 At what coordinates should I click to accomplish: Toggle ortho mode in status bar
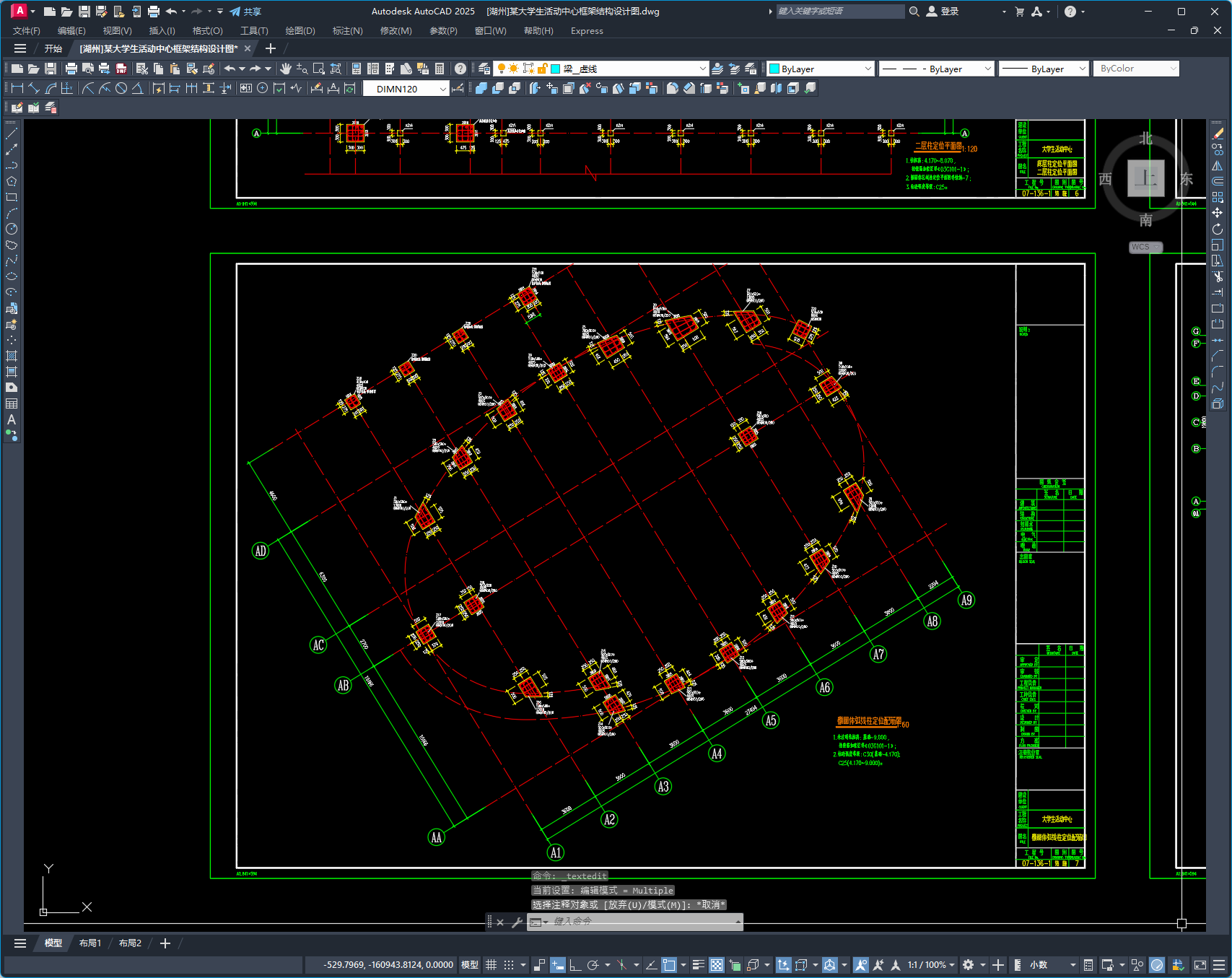pyautogui.click(x=575, y=965)
